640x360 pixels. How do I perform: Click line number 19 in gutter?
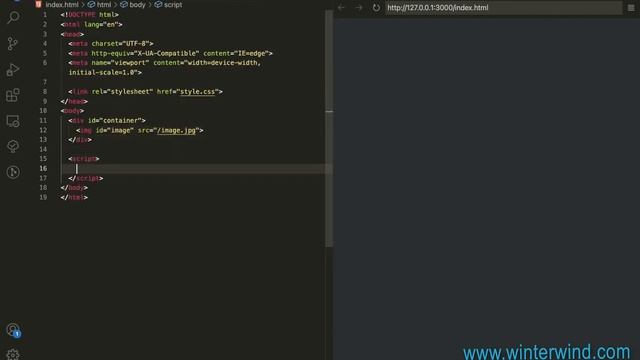pyautogui.click(x=43, y=198)
